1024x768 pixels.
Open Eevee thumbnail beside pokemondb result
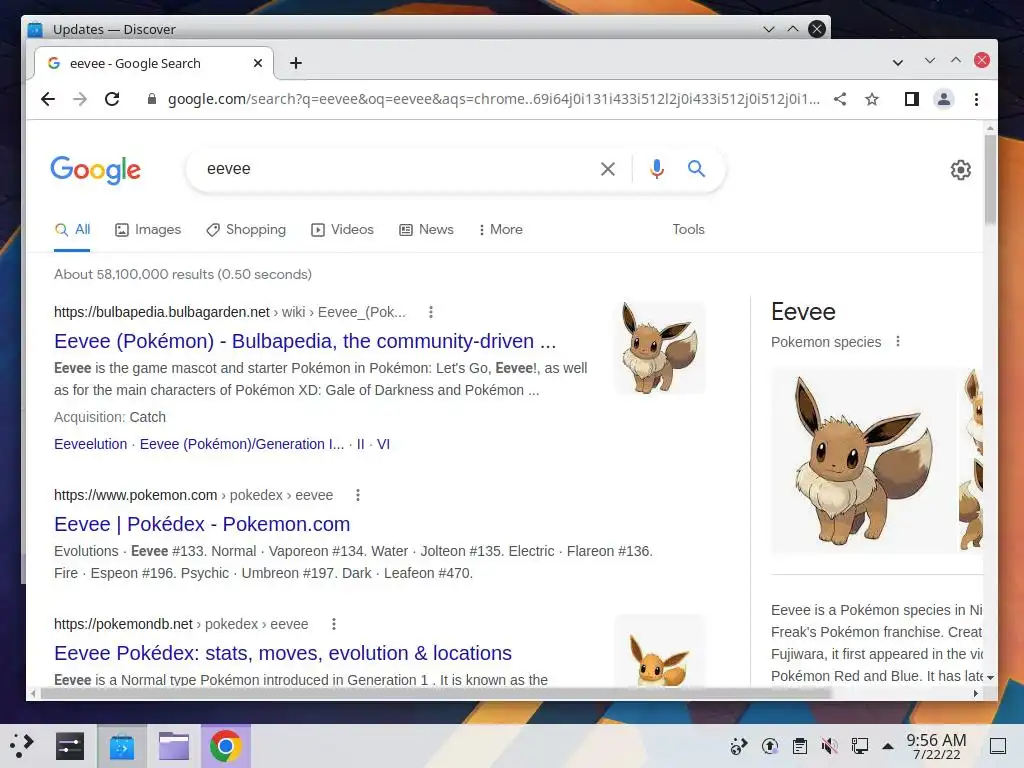coord(660,650)
